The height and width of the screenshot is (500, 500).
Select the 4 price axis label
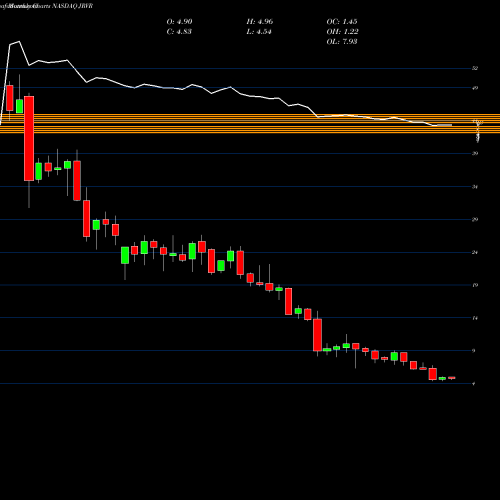click(474, 384)
